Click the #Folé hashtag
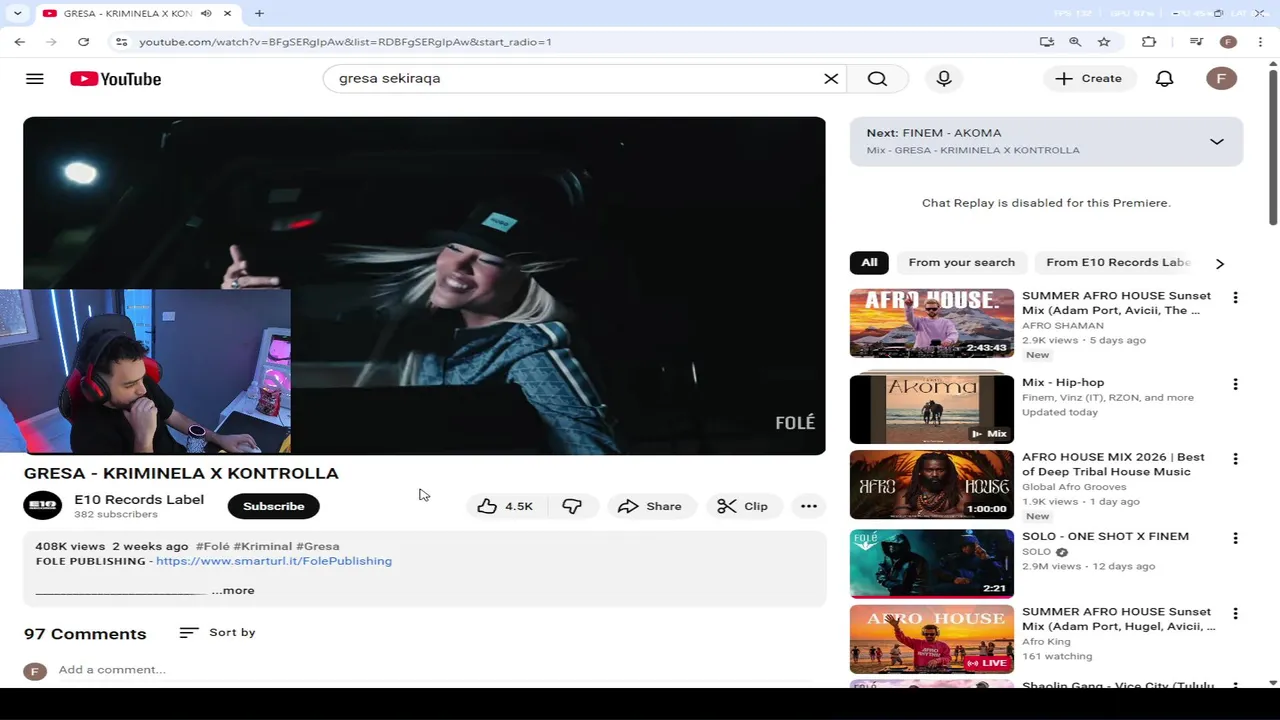Screen dimensions: 1280x720 click(213, 546)
